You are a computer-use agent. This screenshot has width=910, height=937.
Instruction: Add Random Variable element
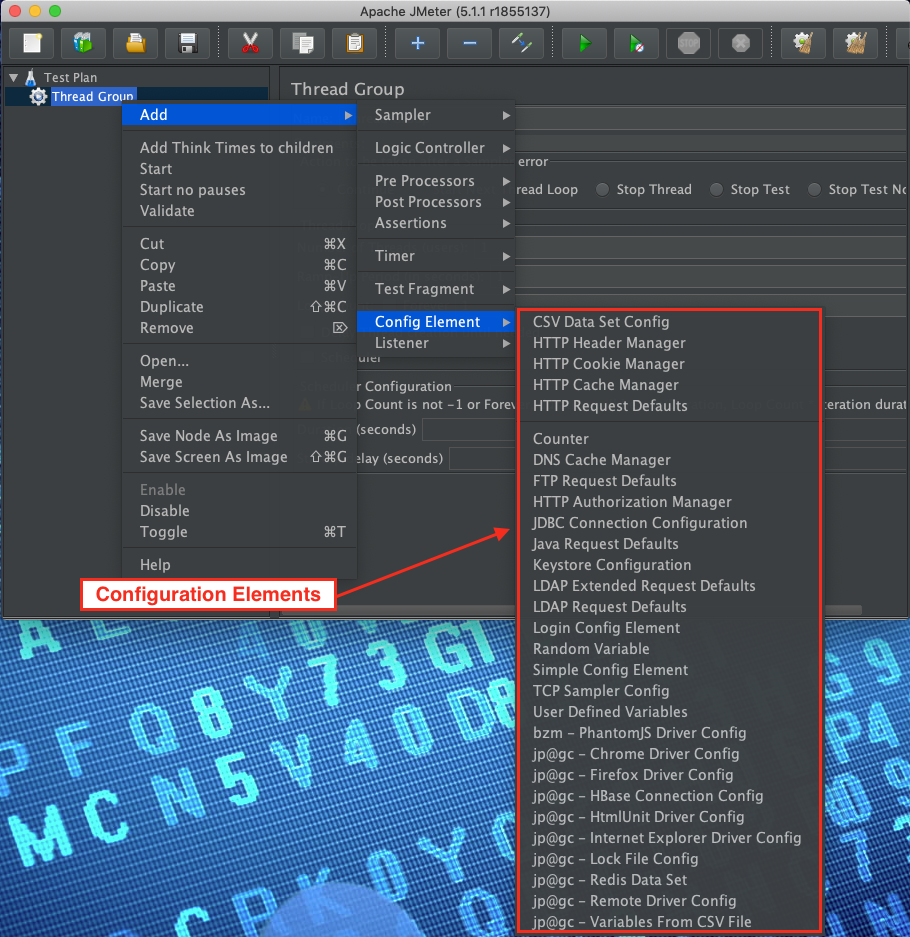click(669, 649)
